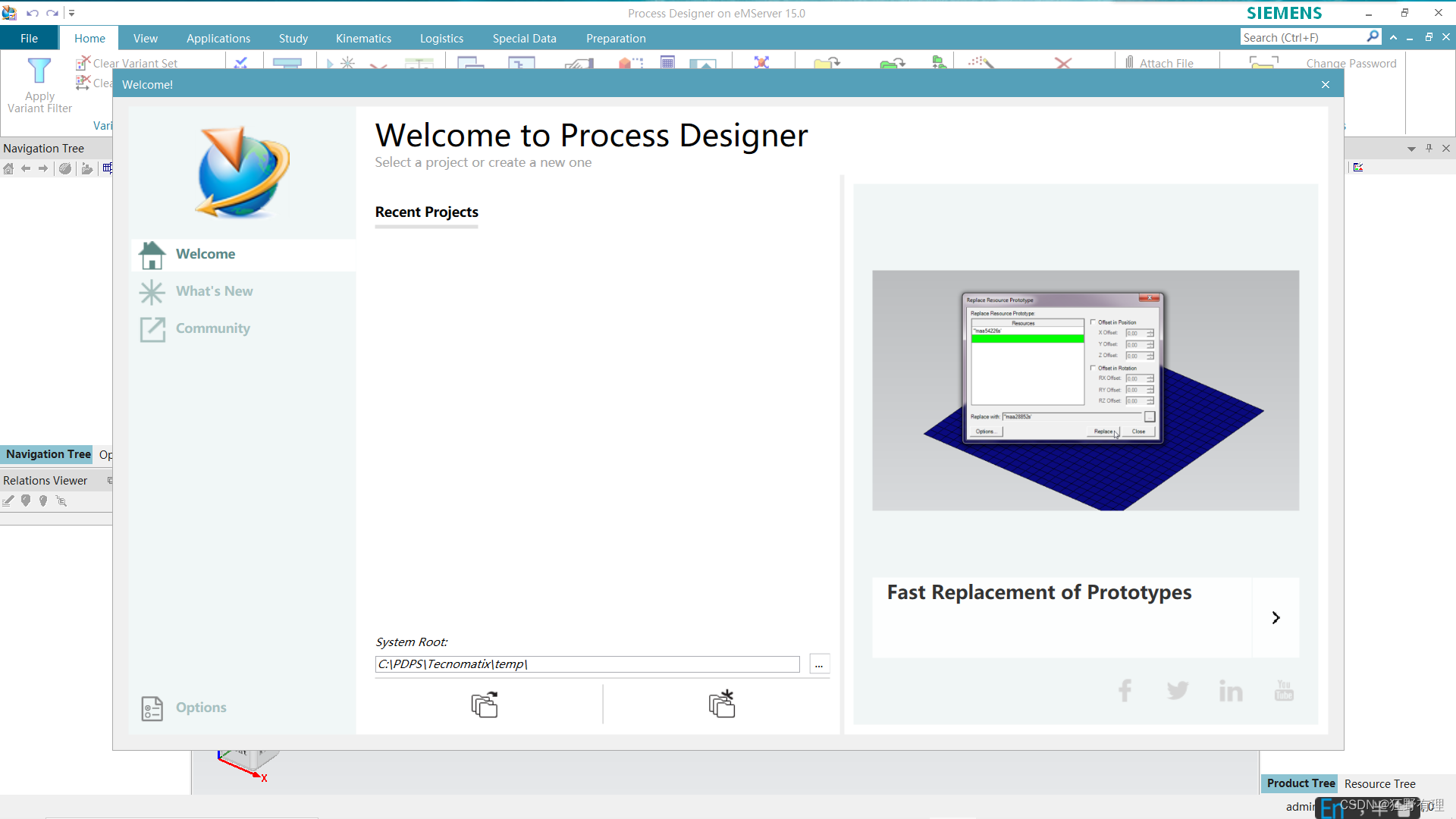
Task: Click the Twitter bird icon
Action: coord(1178,690)
